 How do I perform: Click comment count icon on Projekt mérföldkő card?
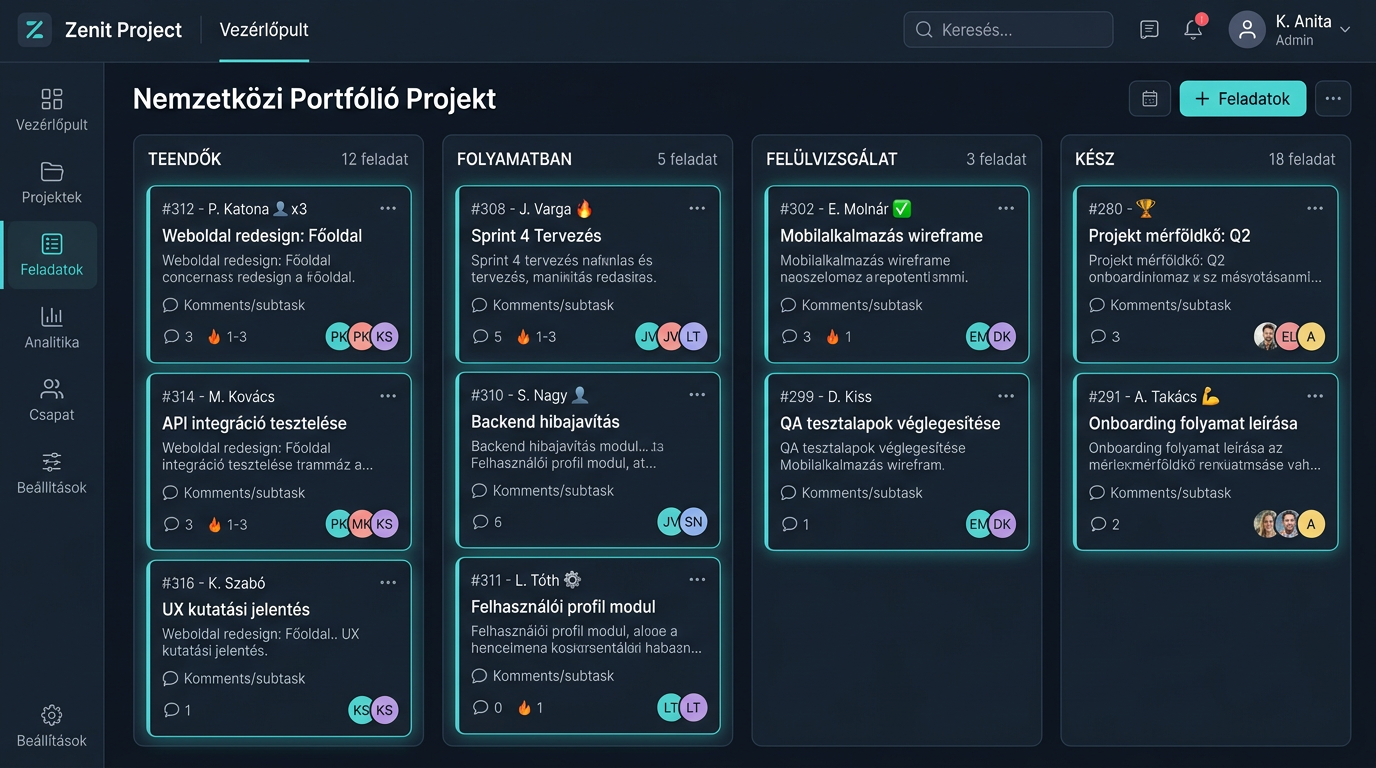click(x=1098, y=337)
